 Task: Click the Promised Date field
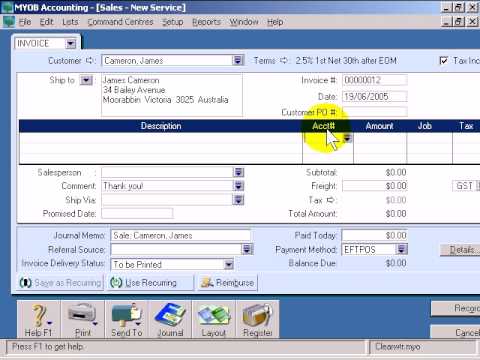(137, 213)
